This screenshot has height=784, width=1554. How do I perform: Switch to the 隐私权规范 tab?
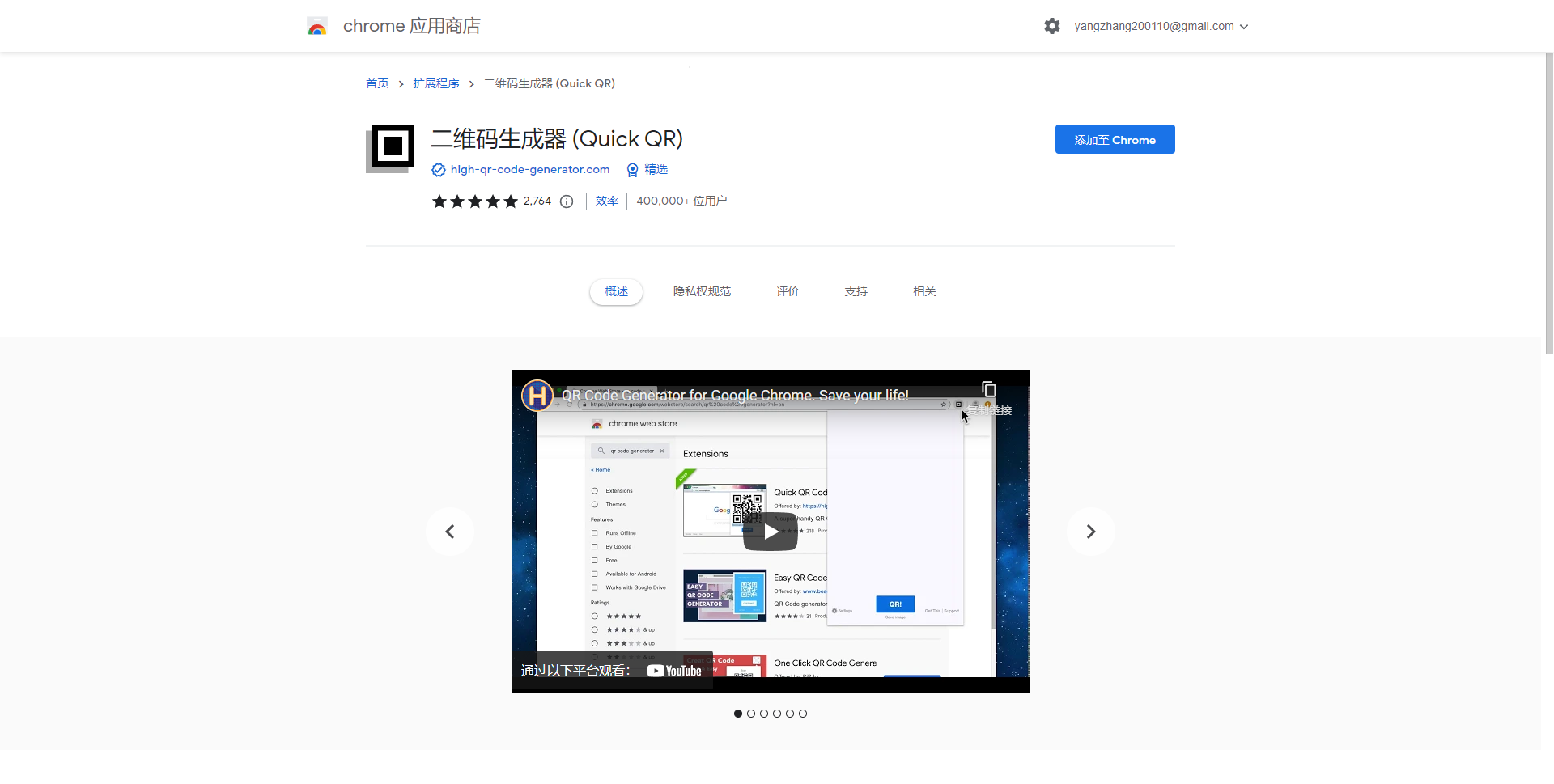(702, 291)
